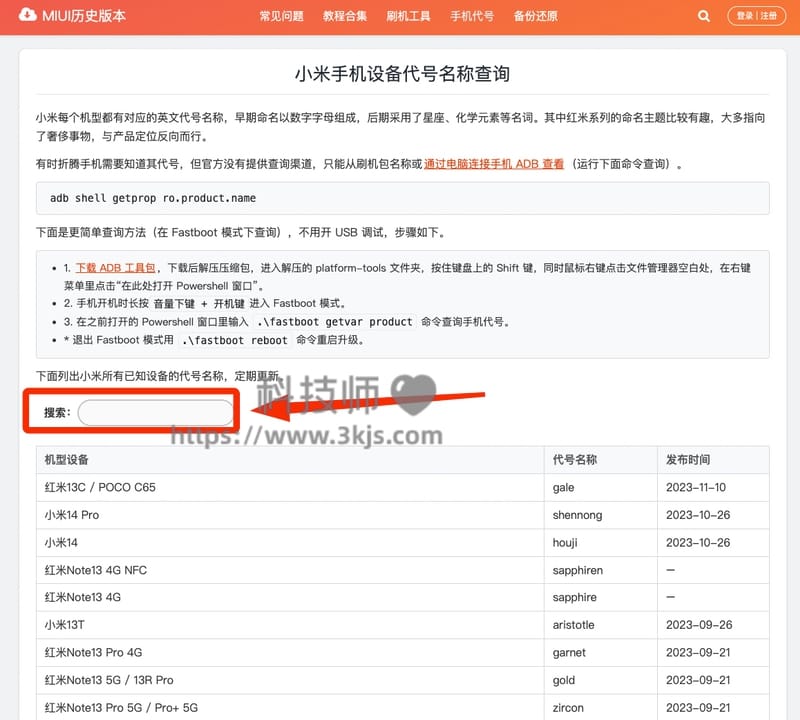Open the search magnifier icon

click(x=704, y=16)
